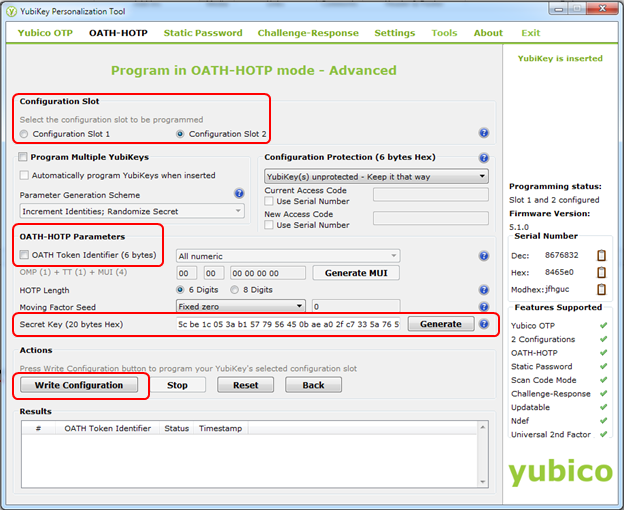Image resolution: width=624 pixels, height=510 pixels.
Task: Click Status column header in Results
Action: [x=176, y=428]
